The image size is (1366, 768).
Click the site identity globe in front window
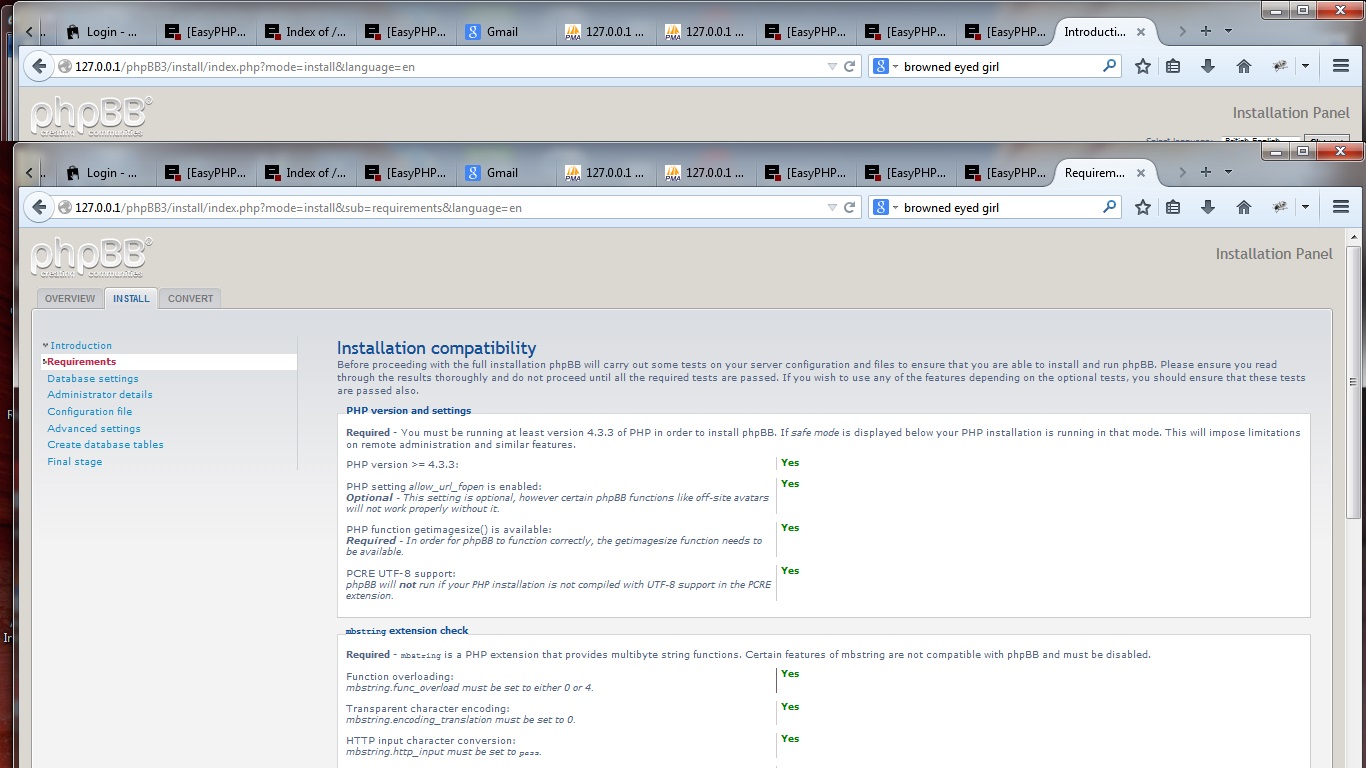pyautogui.click(x=65, y=208)
